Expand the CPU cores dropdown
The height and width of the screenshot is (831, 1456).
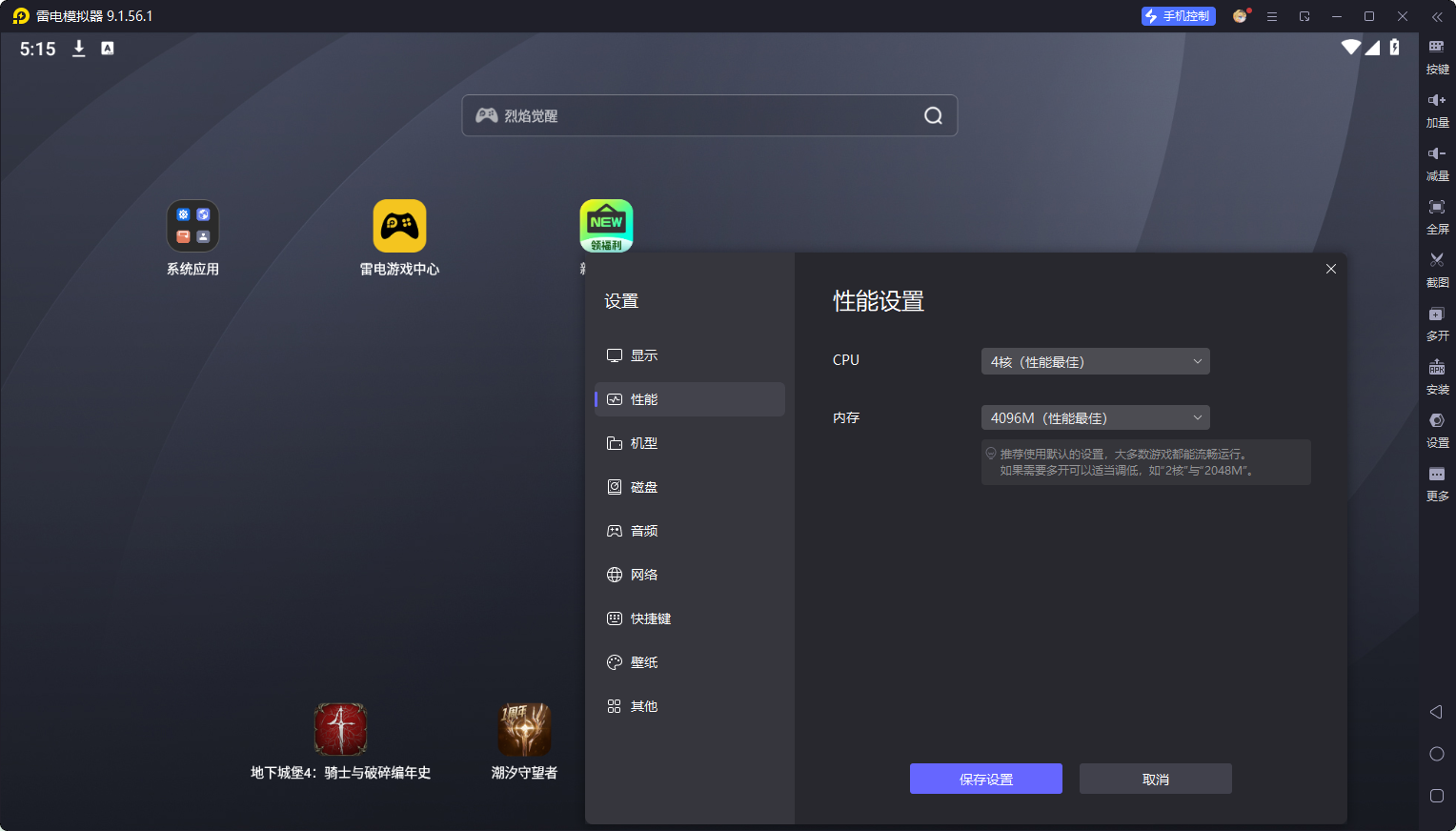point(1095,361)
